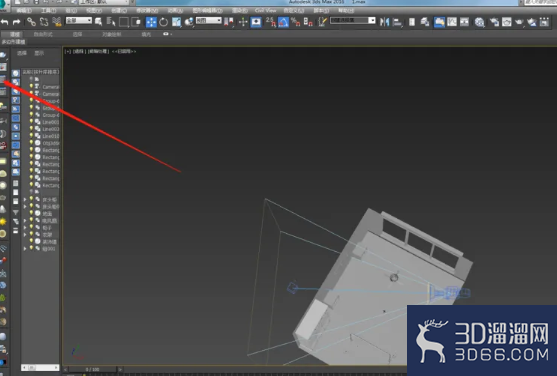Toggle the keyboard shortcut override button

click(x=256, y=22)
